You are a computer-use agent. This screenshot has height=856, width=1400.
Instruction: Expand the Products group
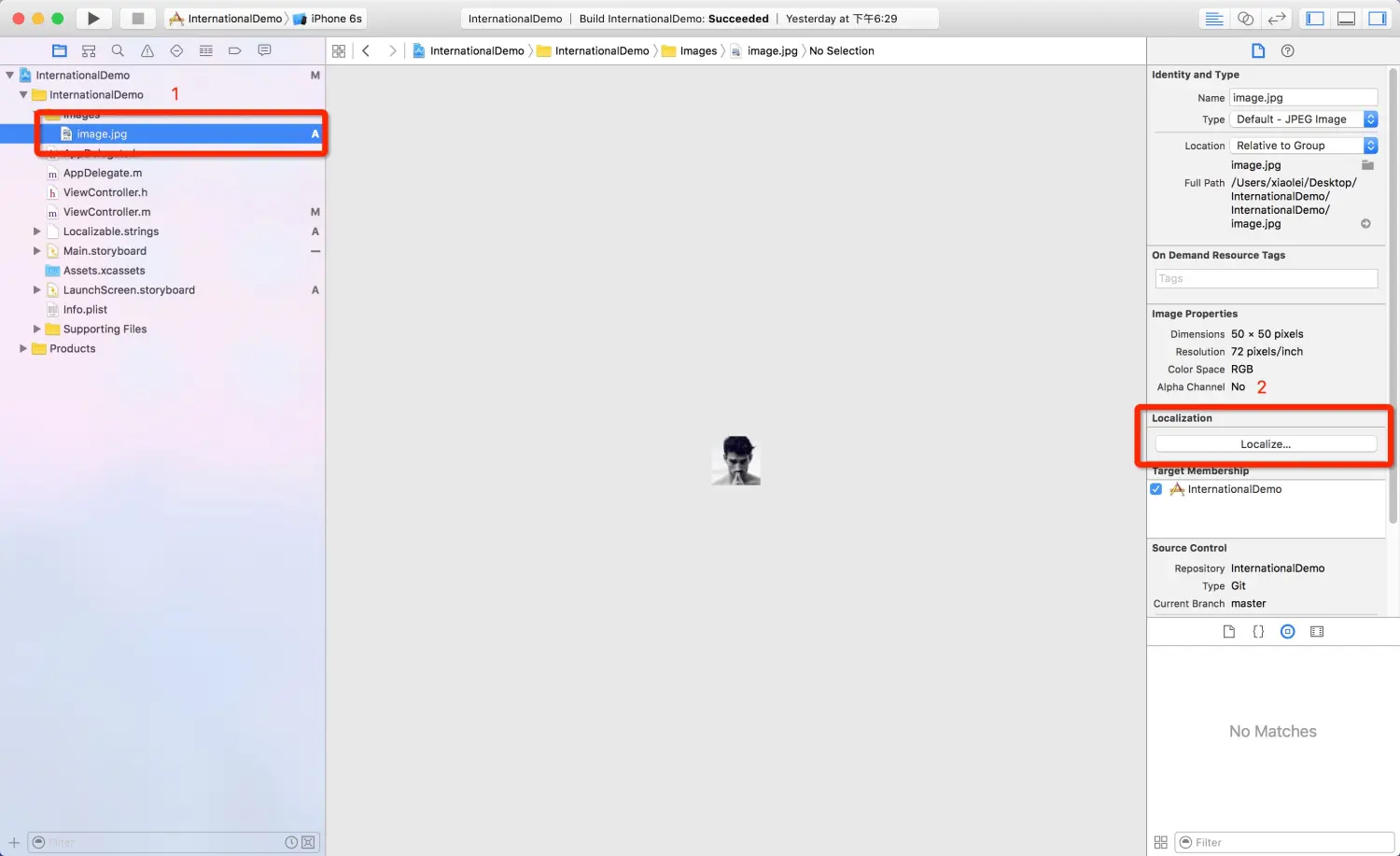tap(23, 349)
